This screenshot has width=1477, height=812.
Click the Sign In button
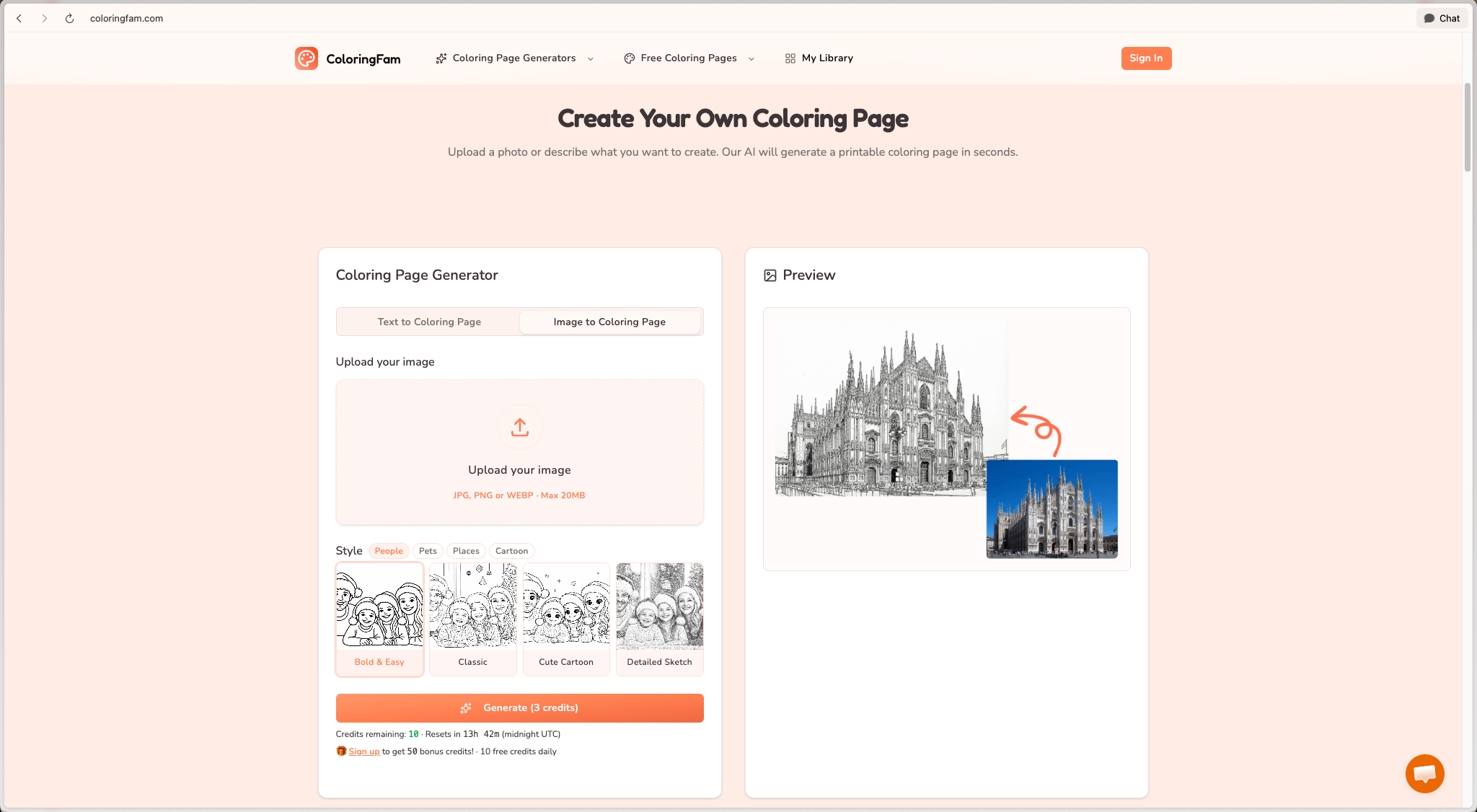pyautogui.click(x=1146, y=58)
